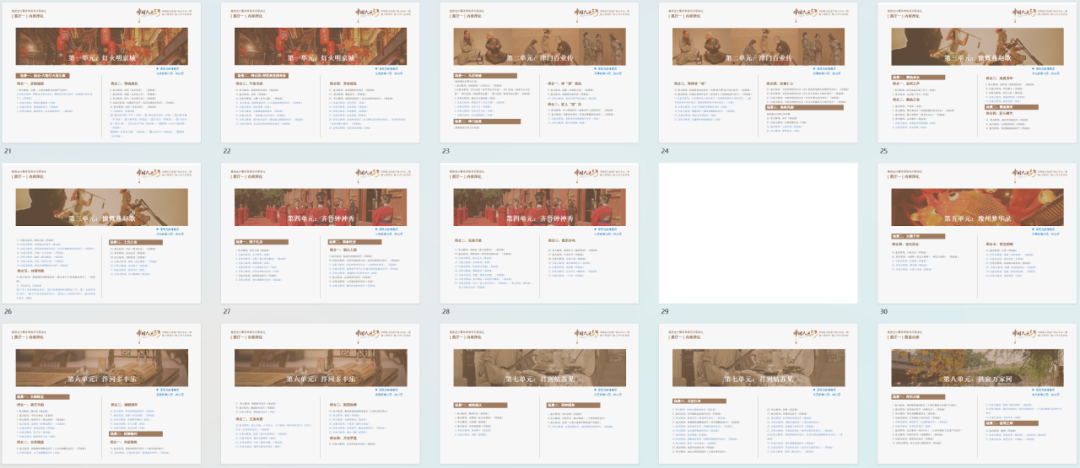Click the slide number label 25

coord(884,151)
